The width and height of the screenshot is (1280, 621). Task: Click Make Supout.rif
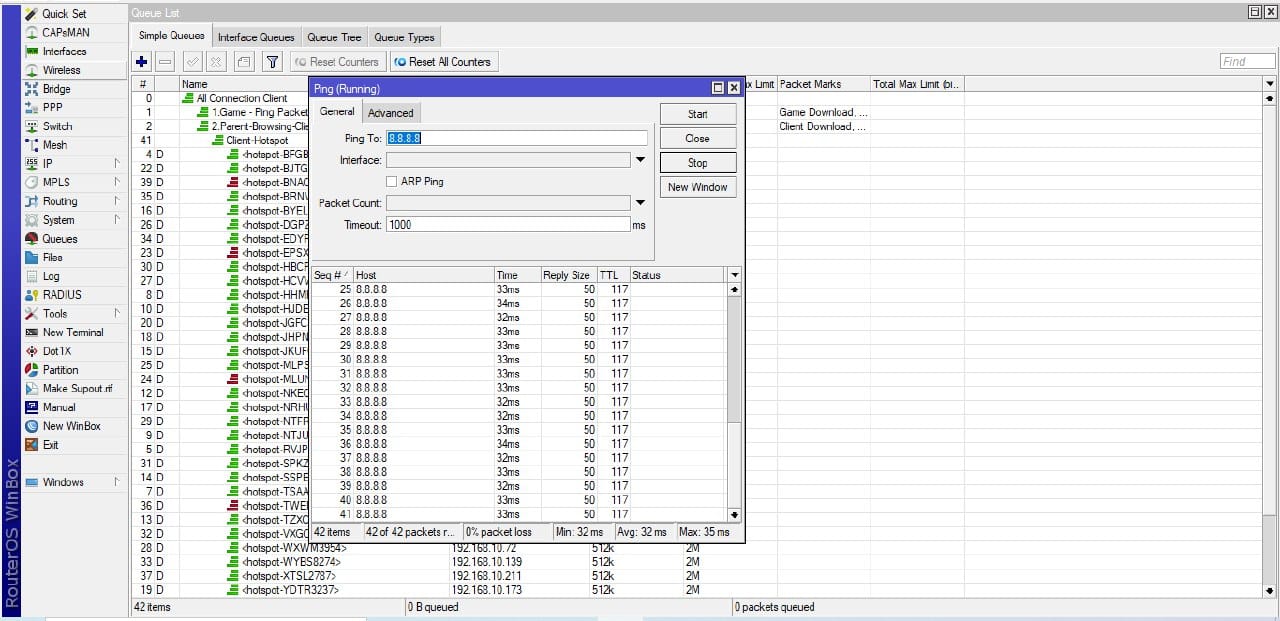point(77,388)
